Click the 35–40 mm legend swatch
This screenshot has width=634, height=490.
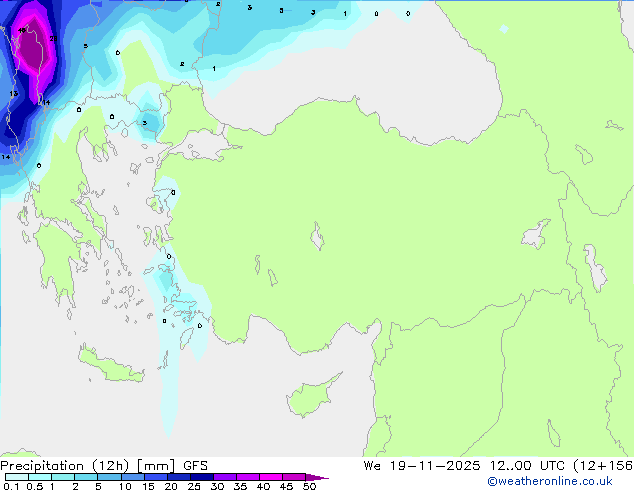pos(248,477)
